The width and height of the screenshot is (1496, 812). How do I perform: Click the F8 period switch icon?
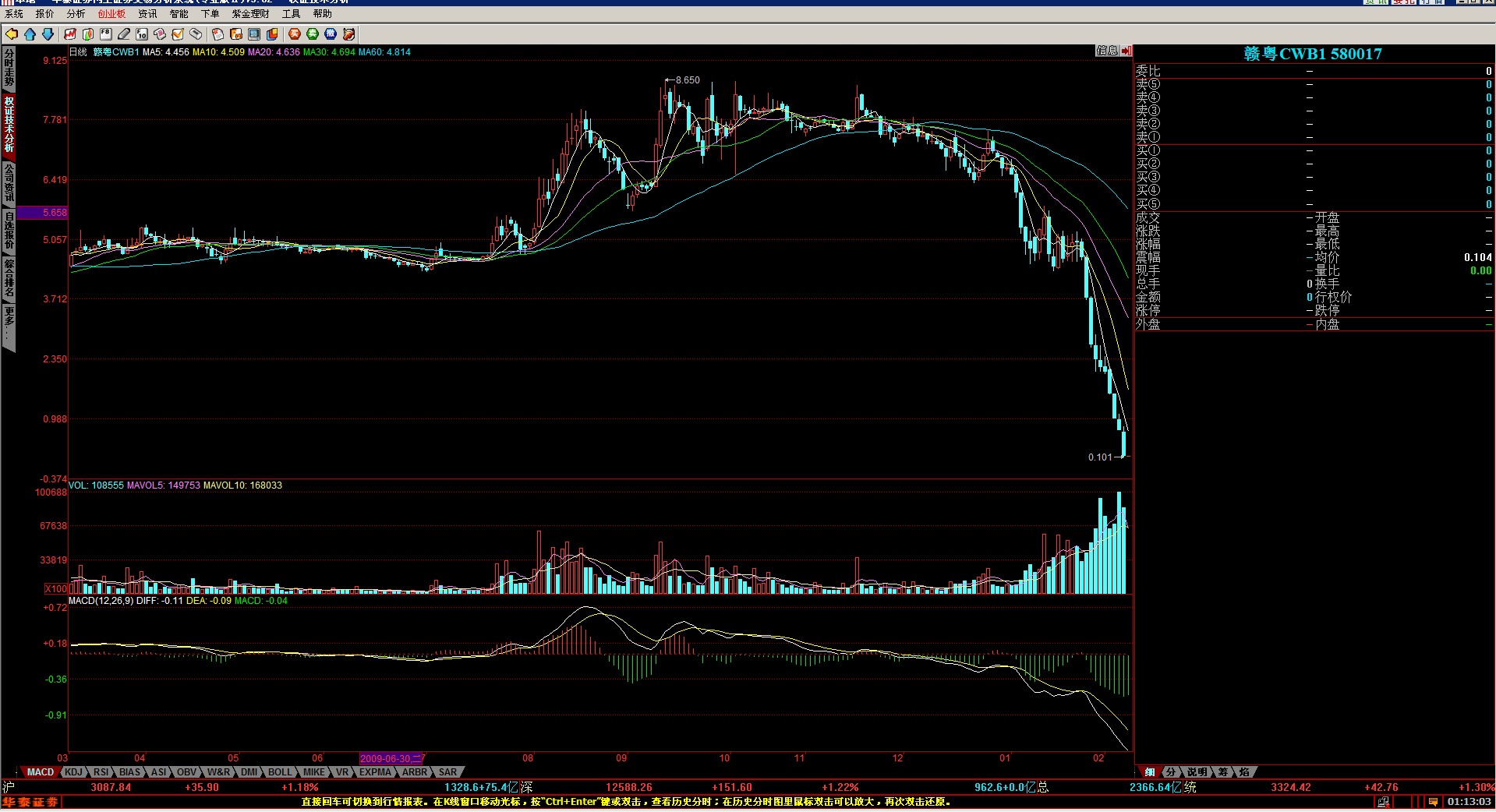pos(106,34)
